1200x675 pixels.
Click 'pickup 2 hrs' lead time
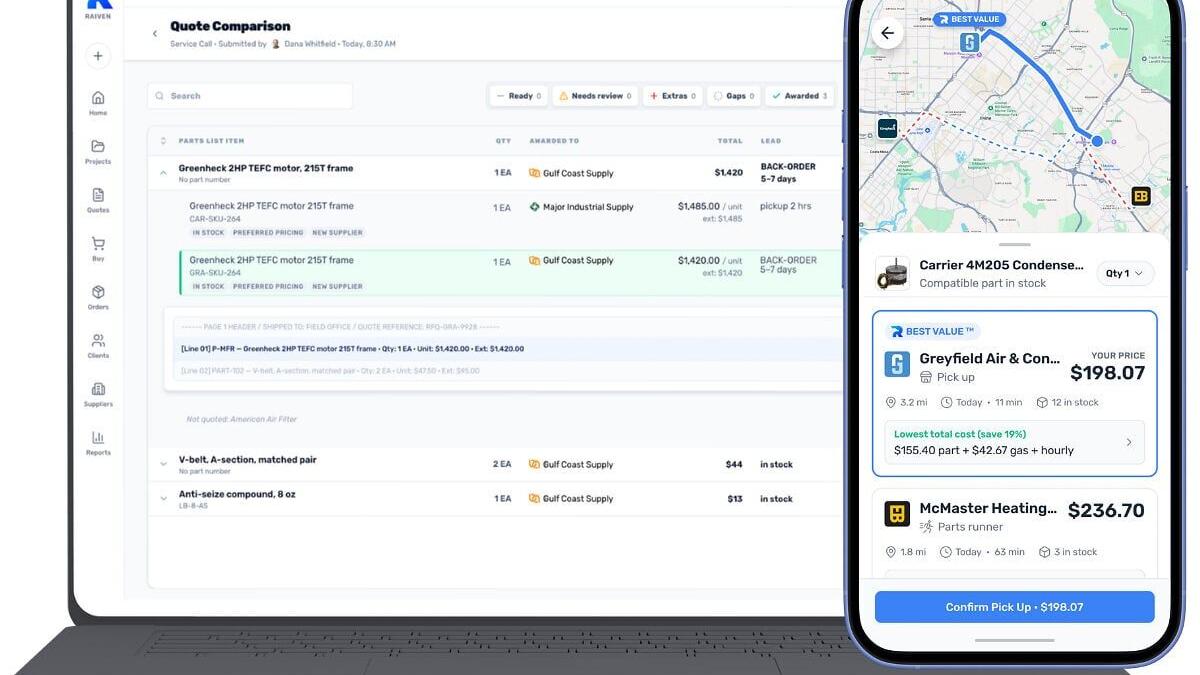pos(785,206)
